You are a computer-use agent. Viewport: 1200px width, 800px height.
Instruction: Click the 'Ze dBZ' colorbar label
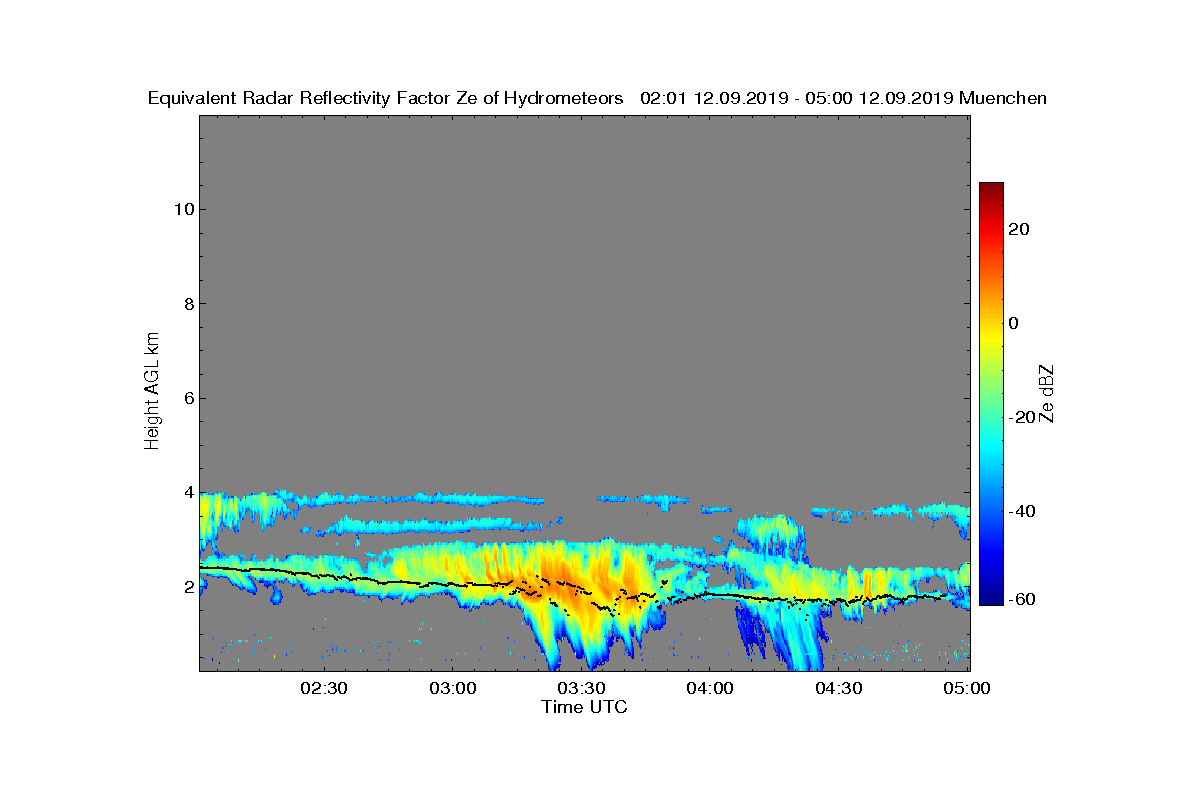pyautogui.click(x=1047, y=392)
